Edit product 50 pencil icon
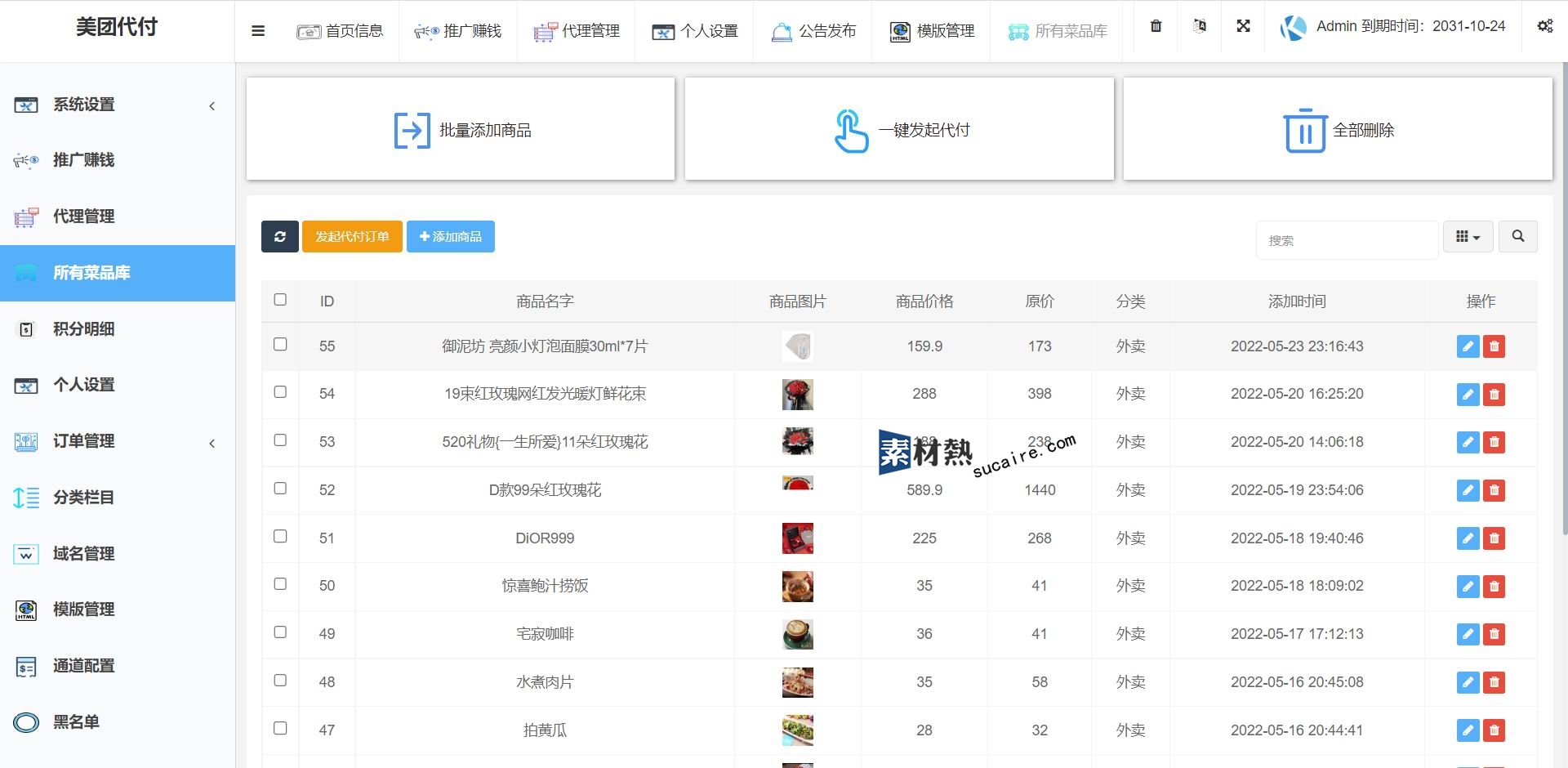The width and height of the screenshot is (1568, 768). click(x=1468, y=587)
